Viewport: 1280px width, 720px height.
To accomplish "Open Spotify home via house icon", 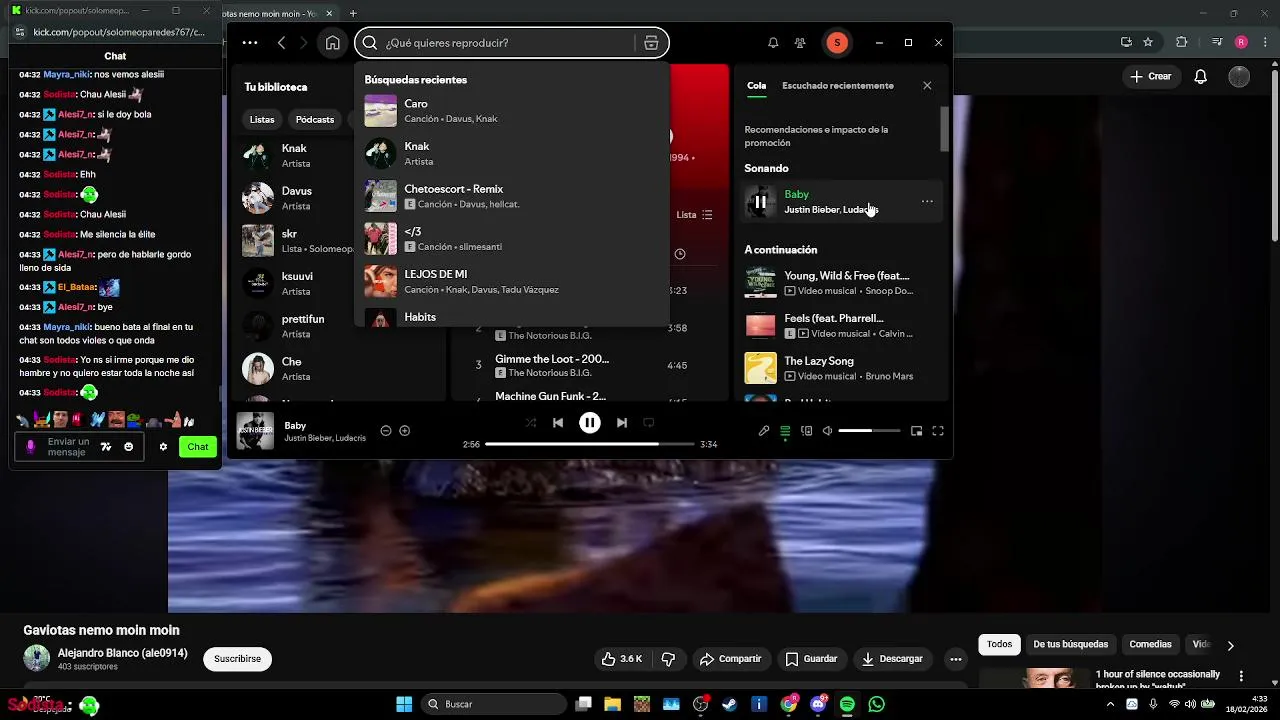I will pos(332,43).
